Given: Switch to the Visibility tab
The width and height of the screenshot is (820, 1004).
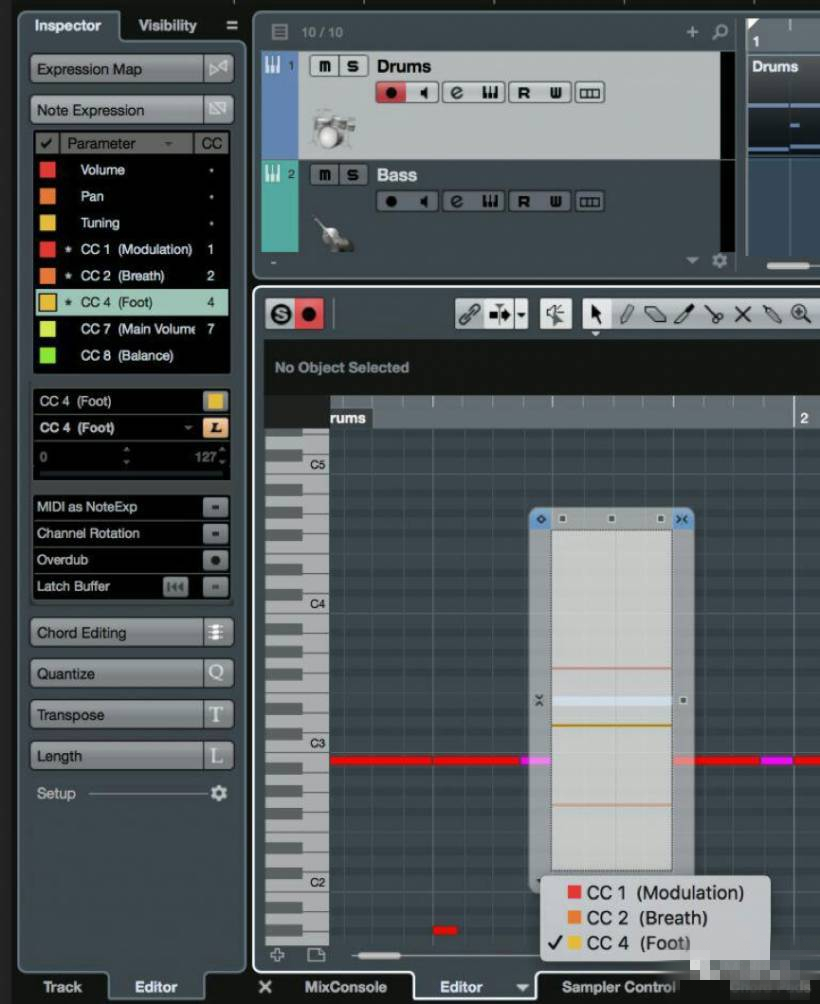Looking at the screenshot, I should (167, 25).
